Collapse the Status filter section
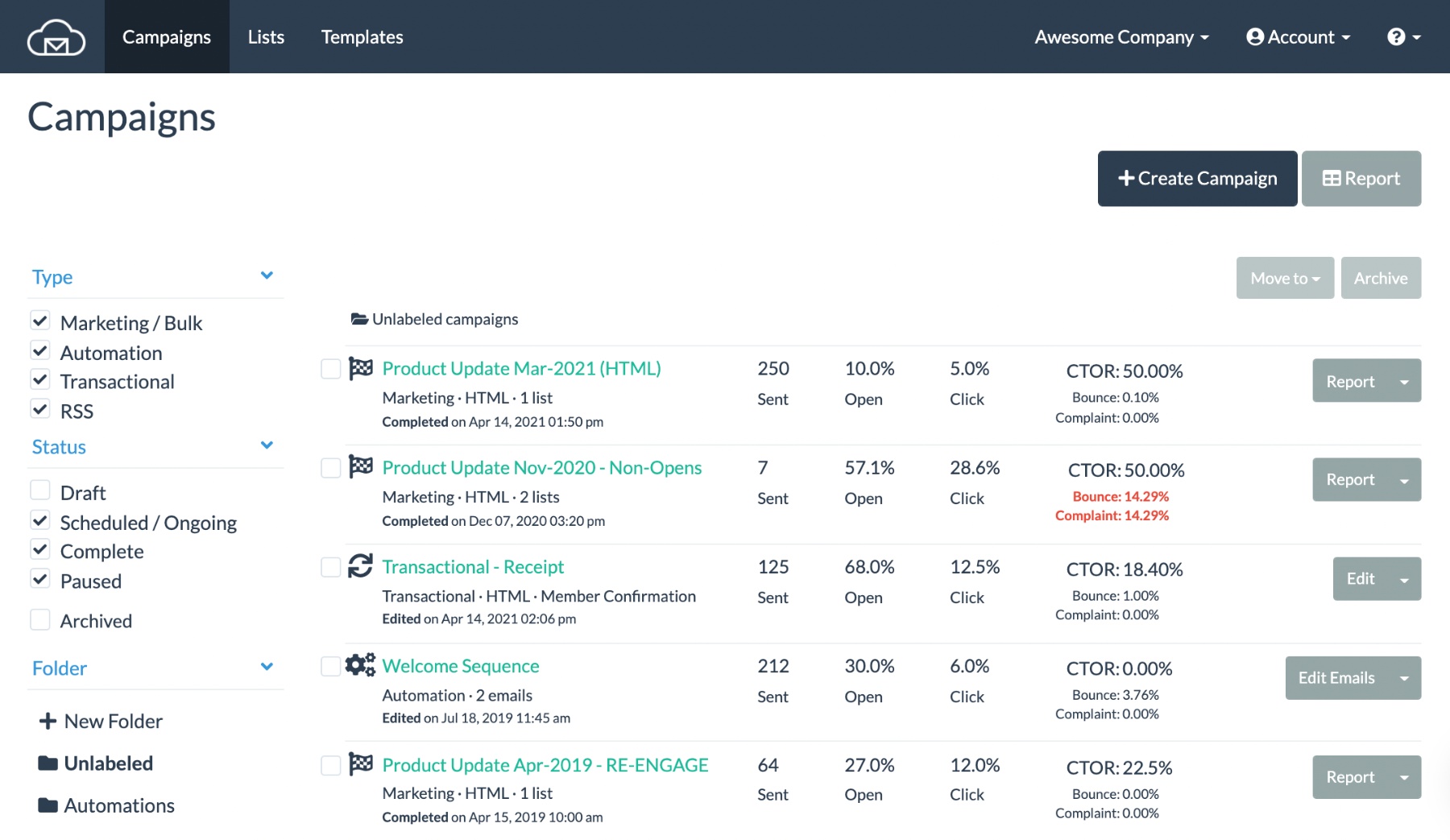 click(x=267, y=444)
